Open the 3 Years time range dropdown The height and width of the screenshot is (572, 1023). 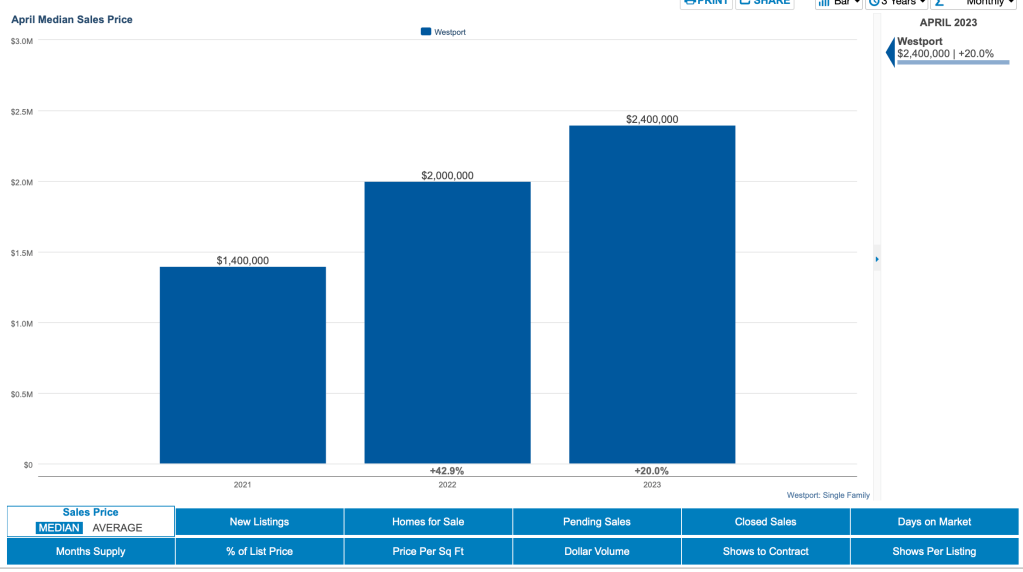[896, 3]
